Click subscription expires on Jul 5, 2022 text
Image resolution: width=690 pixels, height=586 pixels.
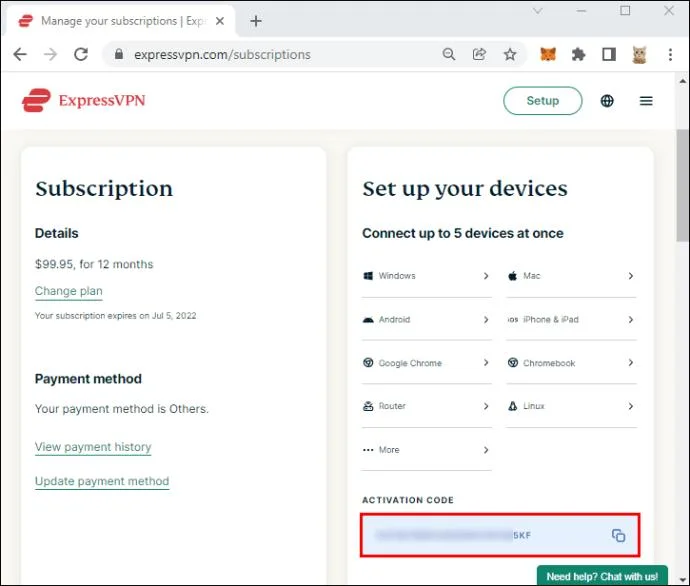[x=115, y=316]
